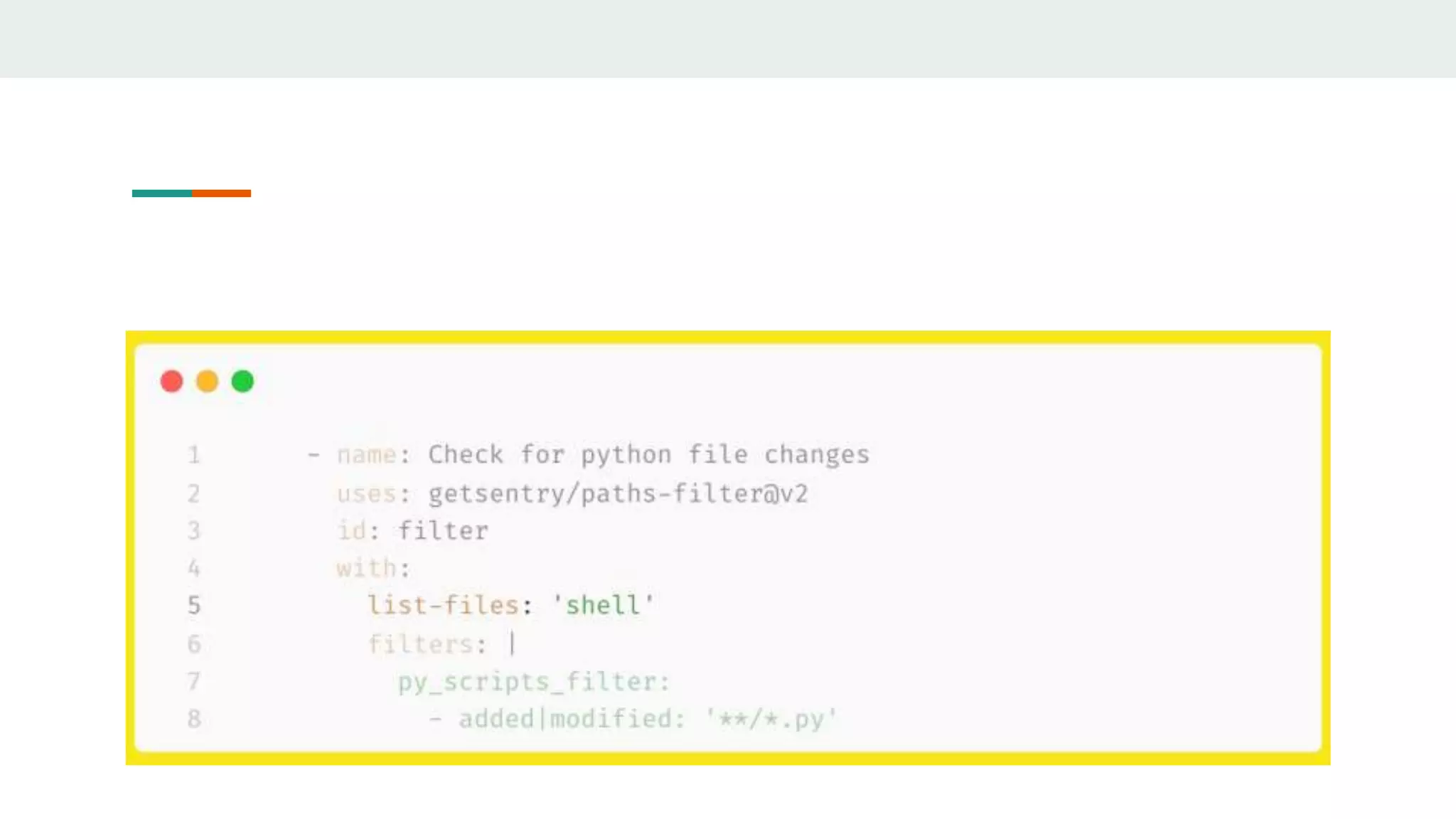The height and width of the screenshot is (819, 1456).
Task: Click the '**/*.py' glob pattern string
Action: 771,719
